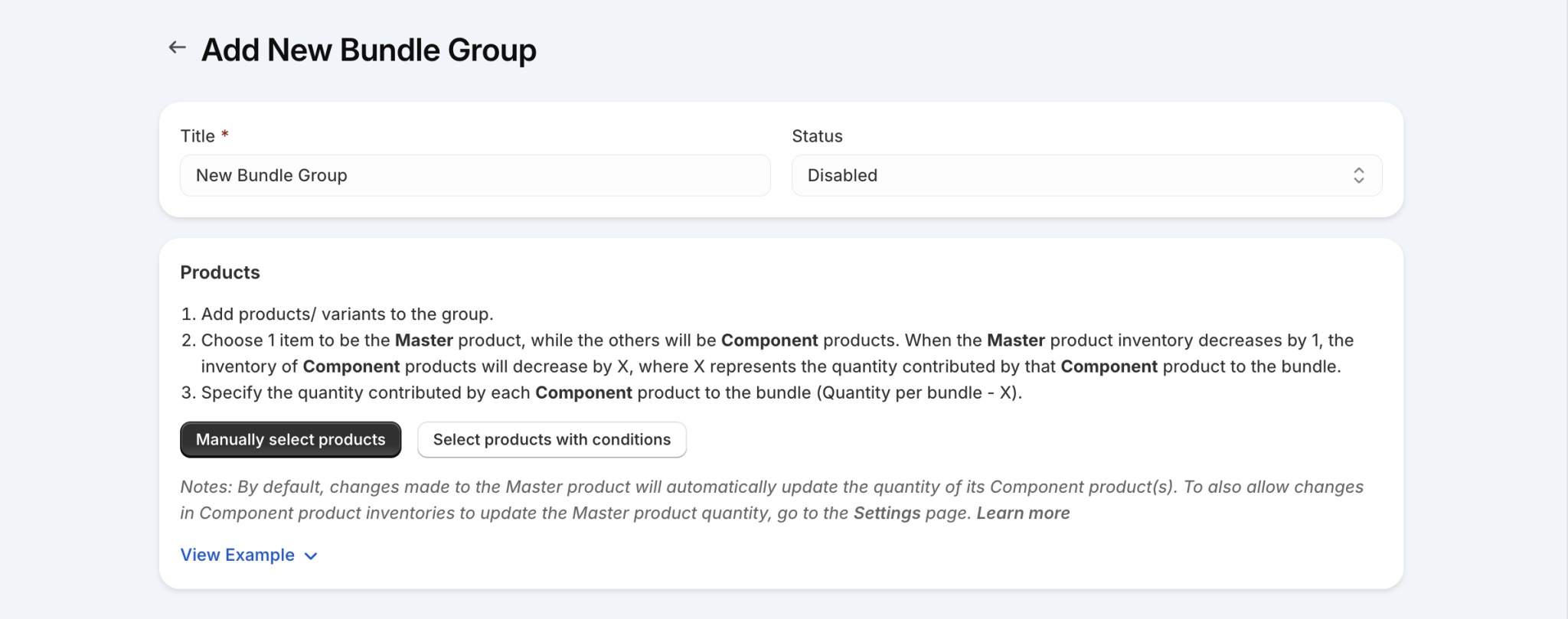Click inside the Title input field

coord(475,175)
